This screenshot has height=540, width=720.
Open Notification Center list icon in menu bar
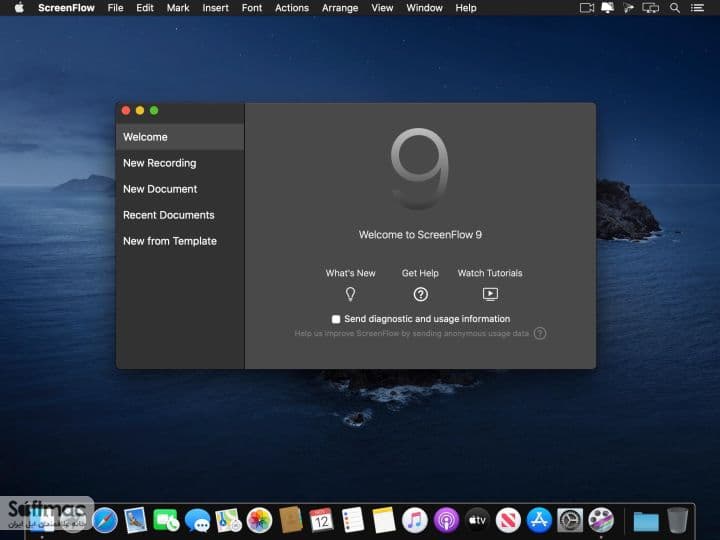(697, 8)
